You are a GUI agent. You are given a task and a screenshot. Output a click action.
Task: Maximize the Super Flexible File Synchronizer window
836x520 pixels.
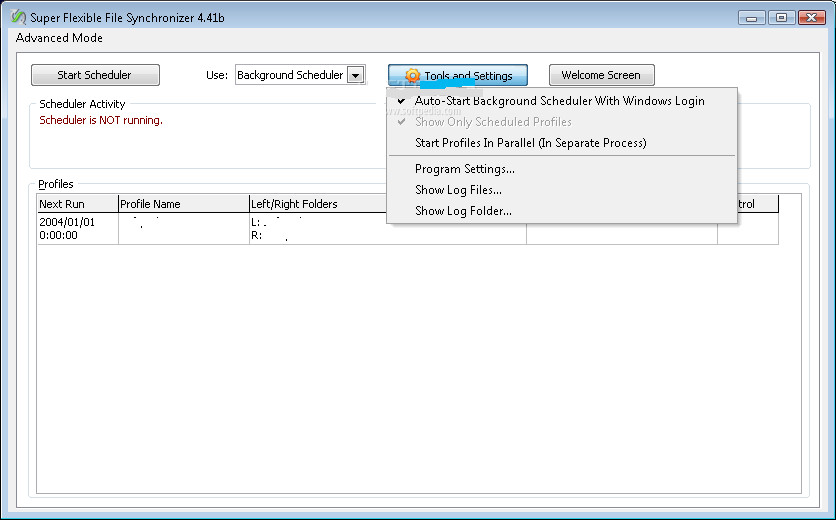point(781,18)
